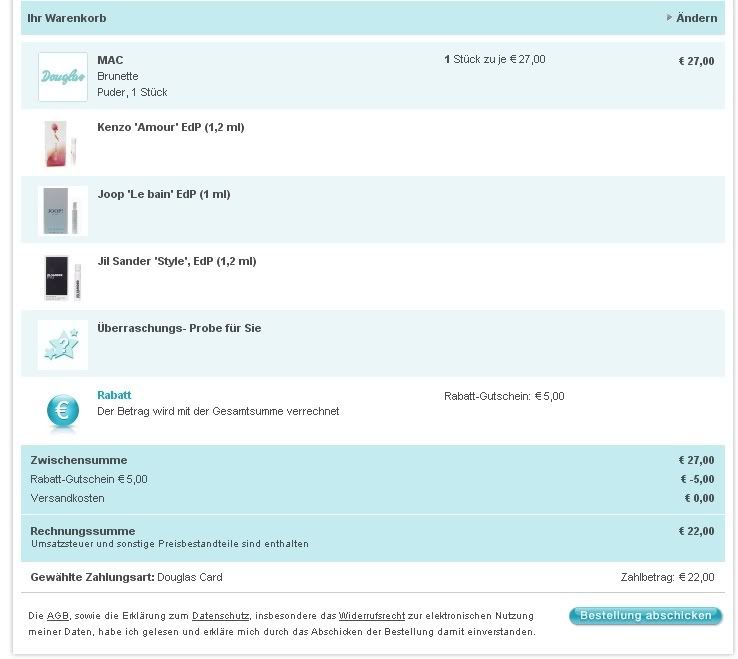The image size is (738, 659).
Task: Submit order with Bestellung abschicken button
Action: pos(645,616)
